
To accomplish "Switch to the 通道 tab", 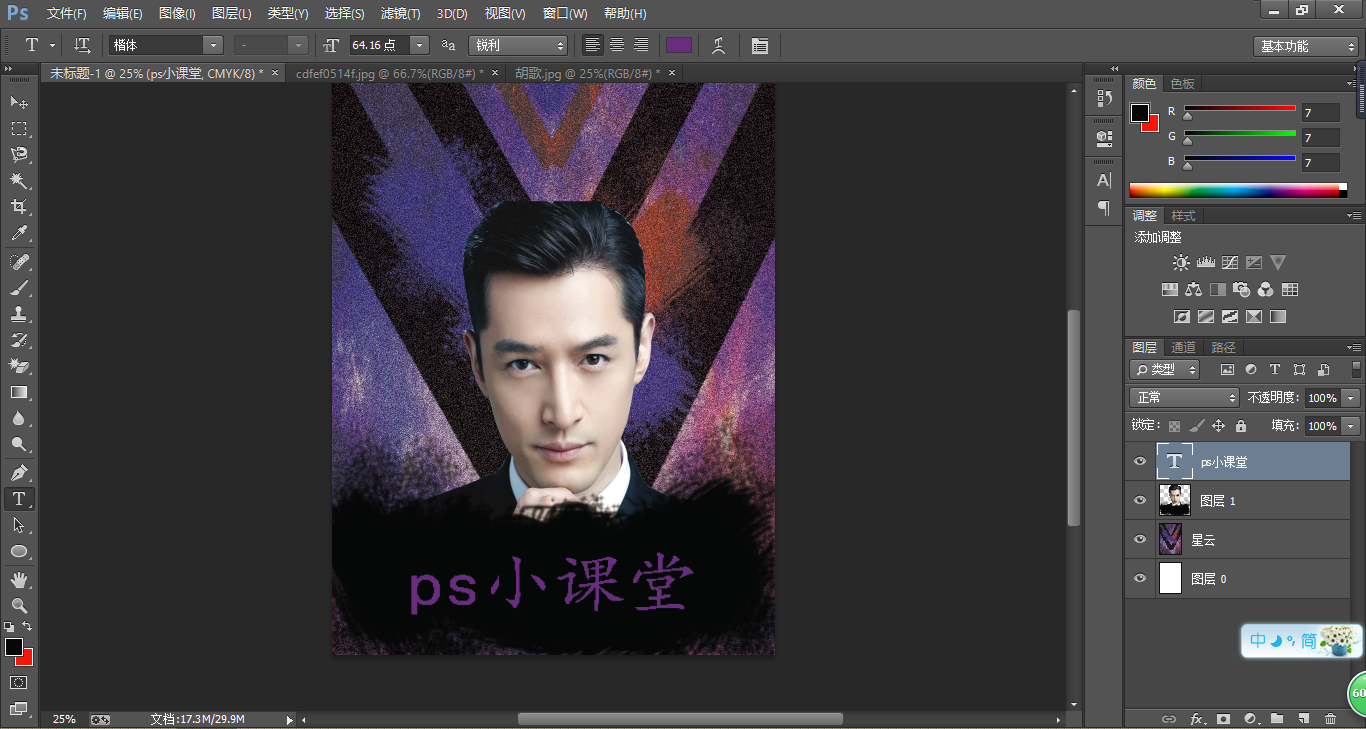I will [x=1183, y=347].
